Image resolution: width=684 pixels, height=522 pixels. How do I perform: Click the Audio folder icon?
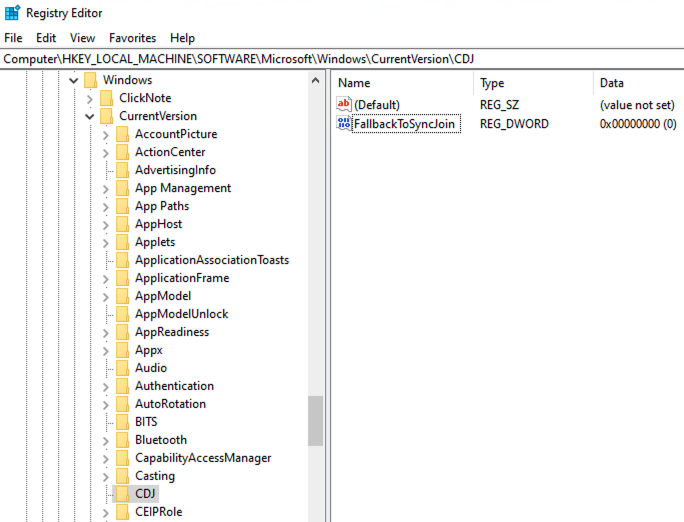pyautogui.click(x=123, y=368)
